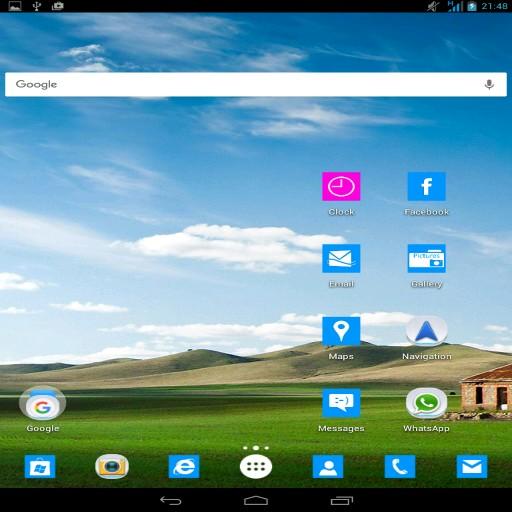Image resolution: width=512 pixels, height=512 pixels.
Task: Tap the muted sound status icon
Action: pyautogui.click(x=433, y=6)
